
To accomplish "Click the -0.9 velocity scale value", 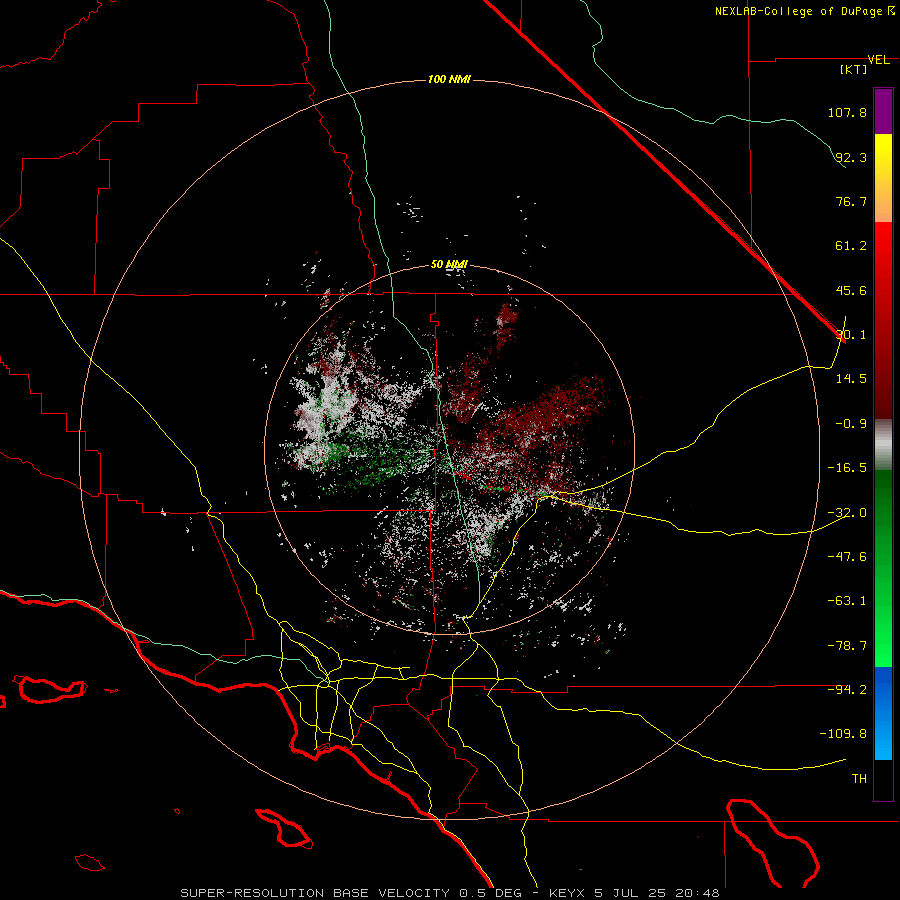I will point(851,424).
